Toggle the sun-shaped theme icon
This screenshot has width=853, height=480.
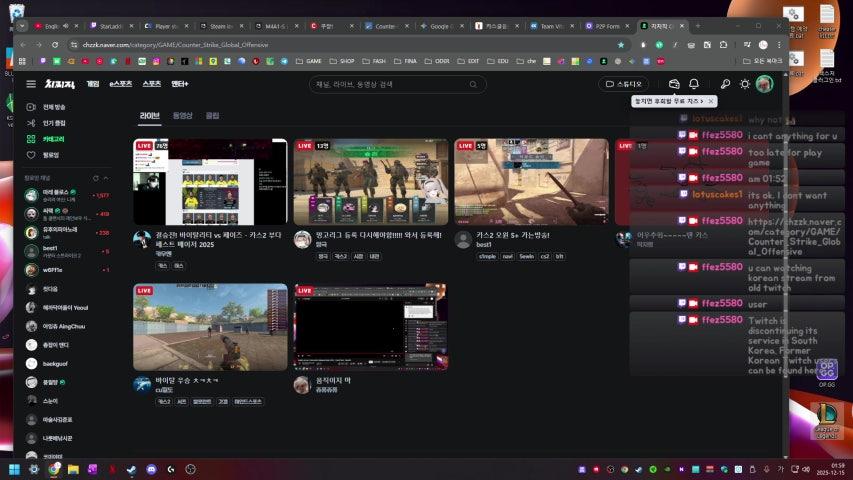coord(744,84)
